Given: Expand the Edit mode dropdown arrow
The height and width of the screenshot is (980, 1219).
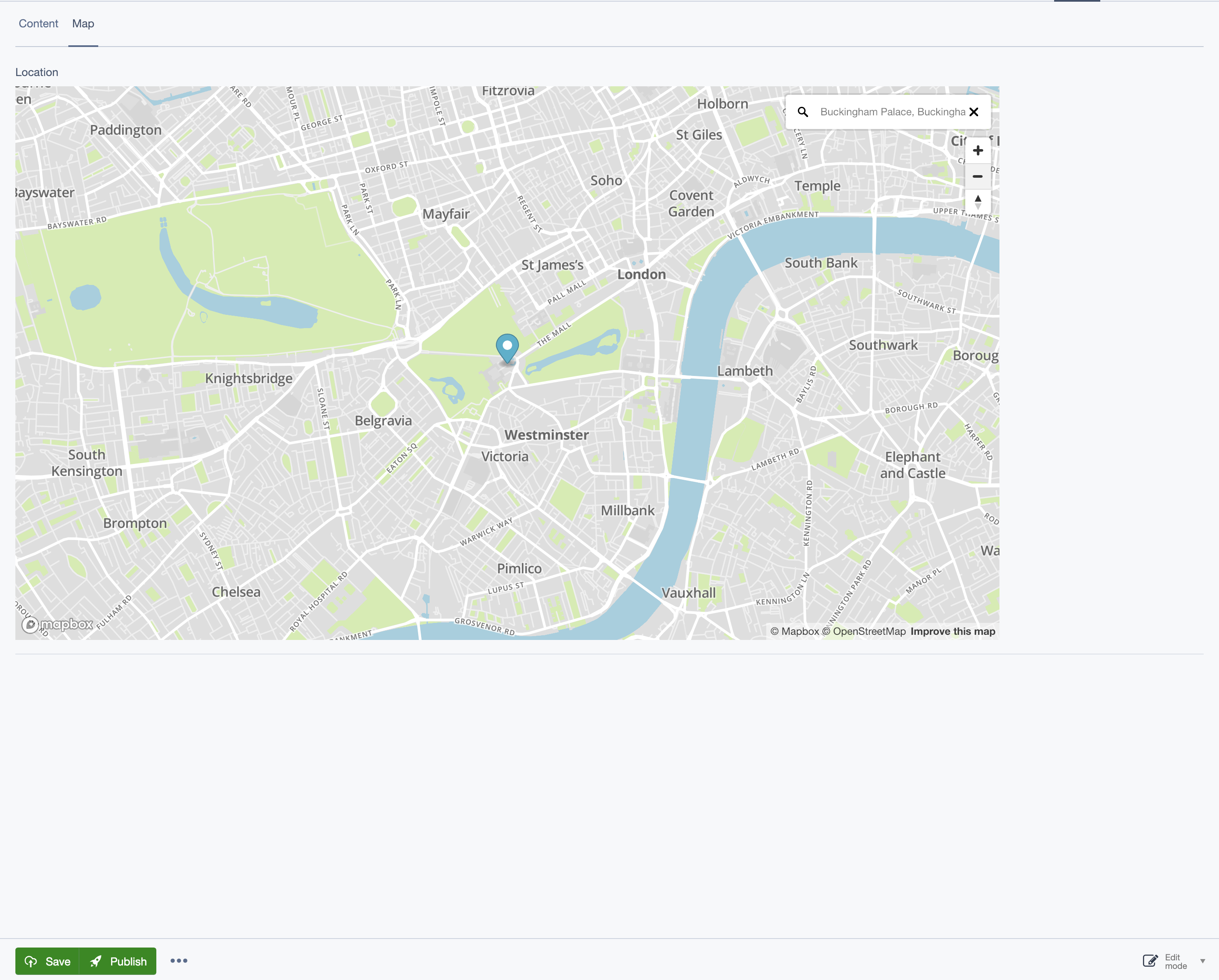Looking at the screenshot, I should point(1203,961).
